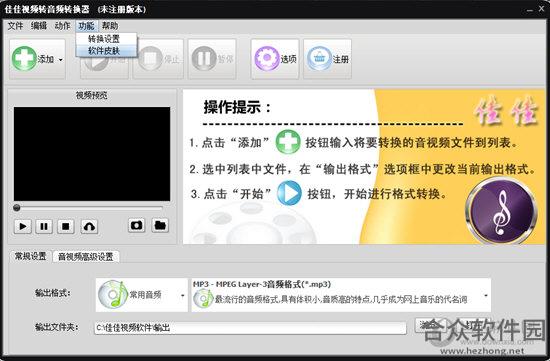550x361 pixels.
Task: Click the video preview seek slider
Action: [x=88, y=208]
